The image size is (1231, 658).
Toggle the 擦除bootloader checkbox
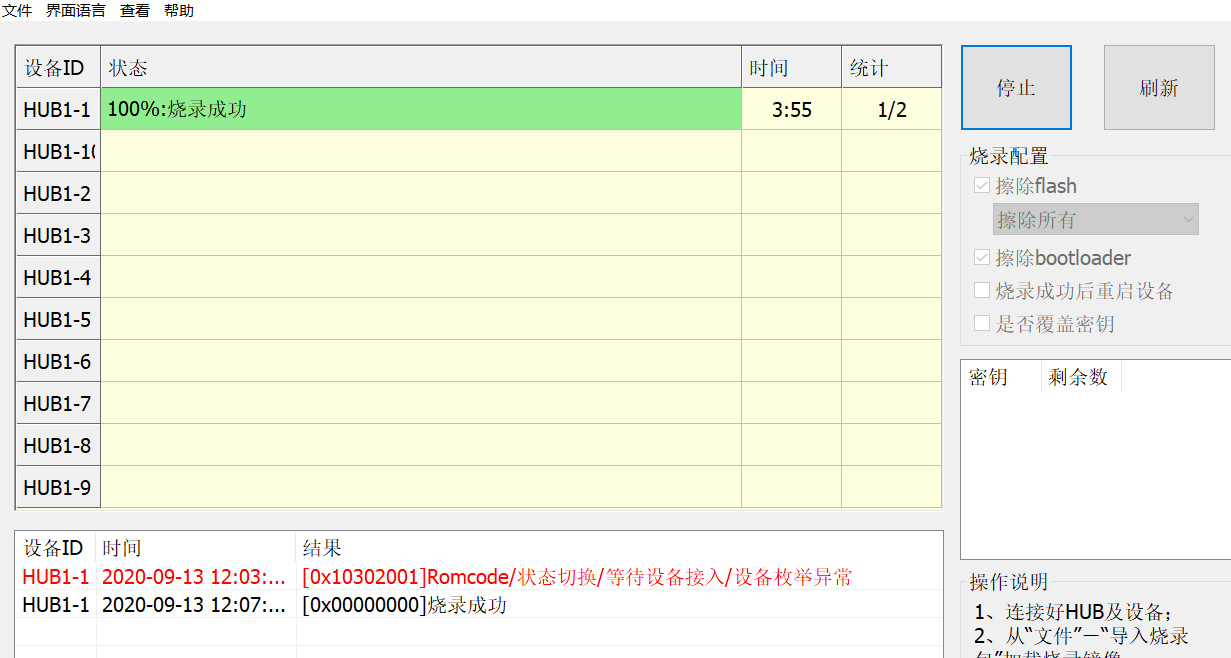tap(982, 257)
